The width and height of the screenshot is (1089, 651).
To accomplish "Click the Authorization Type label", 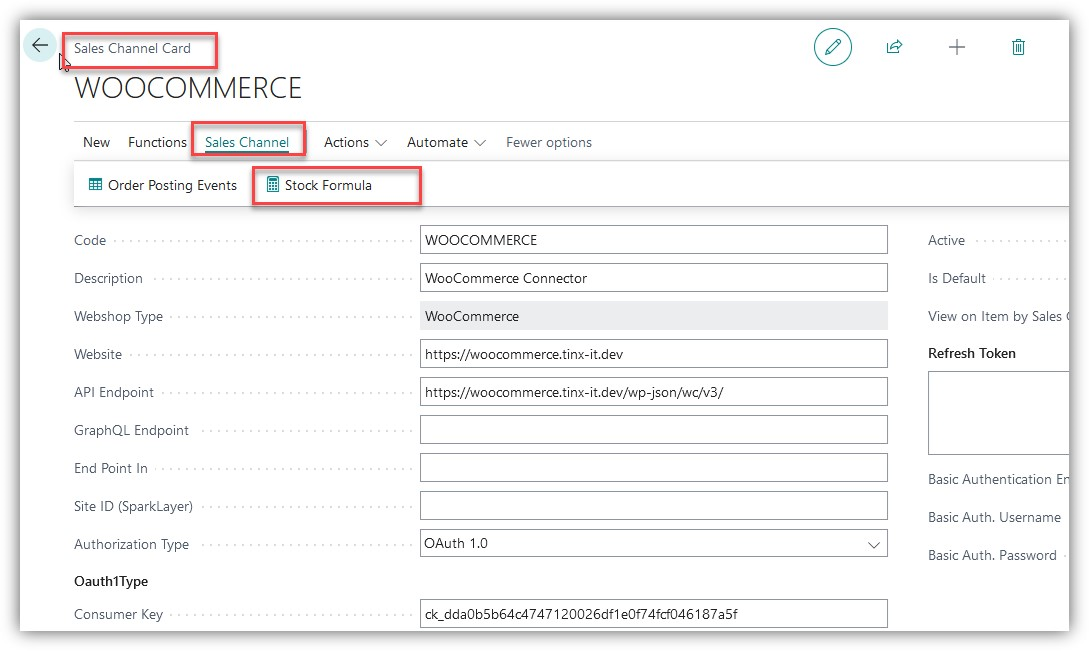I will click(x=131, y=545).
